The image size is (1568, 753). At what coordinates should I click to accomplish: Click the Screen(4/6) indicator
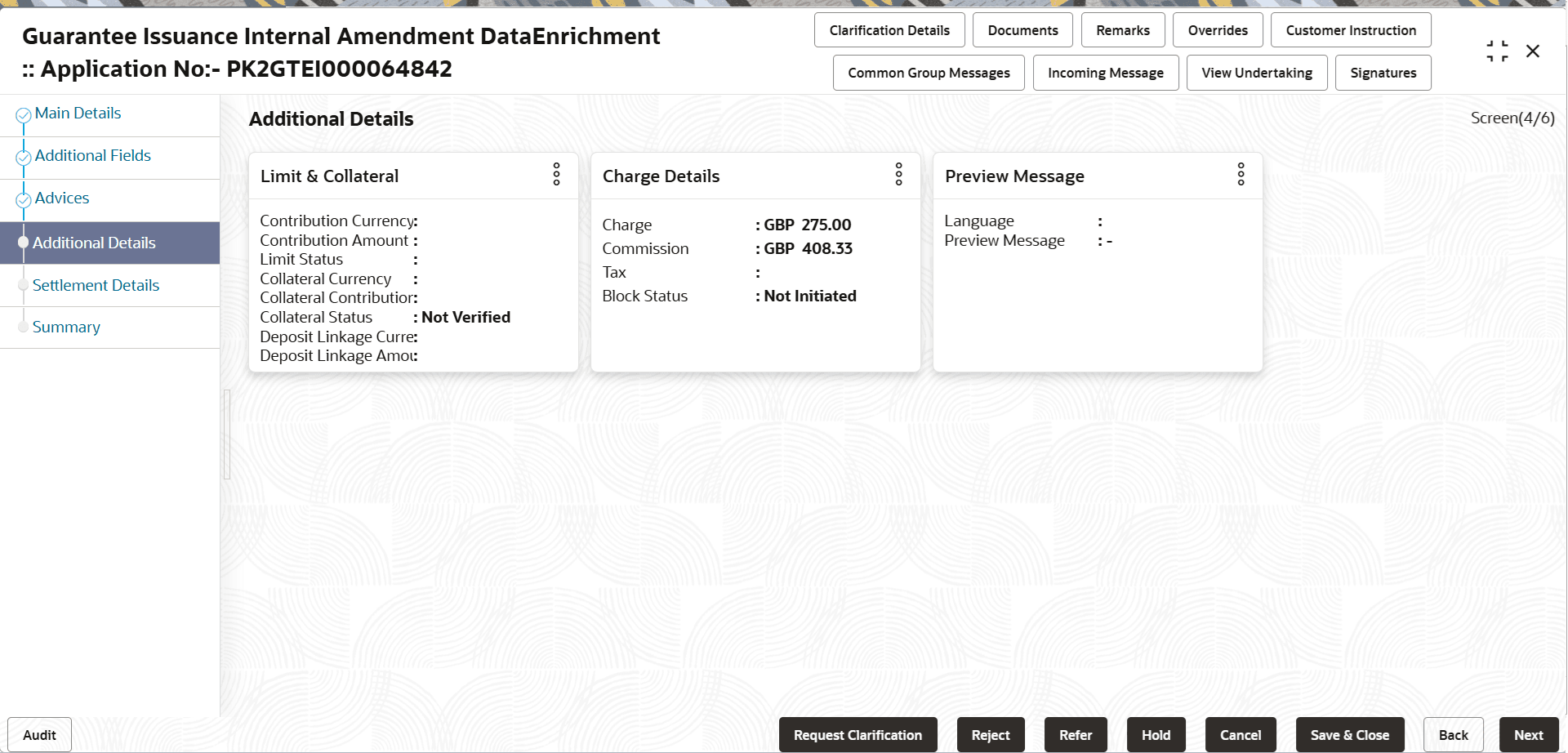pos(1512,118)
